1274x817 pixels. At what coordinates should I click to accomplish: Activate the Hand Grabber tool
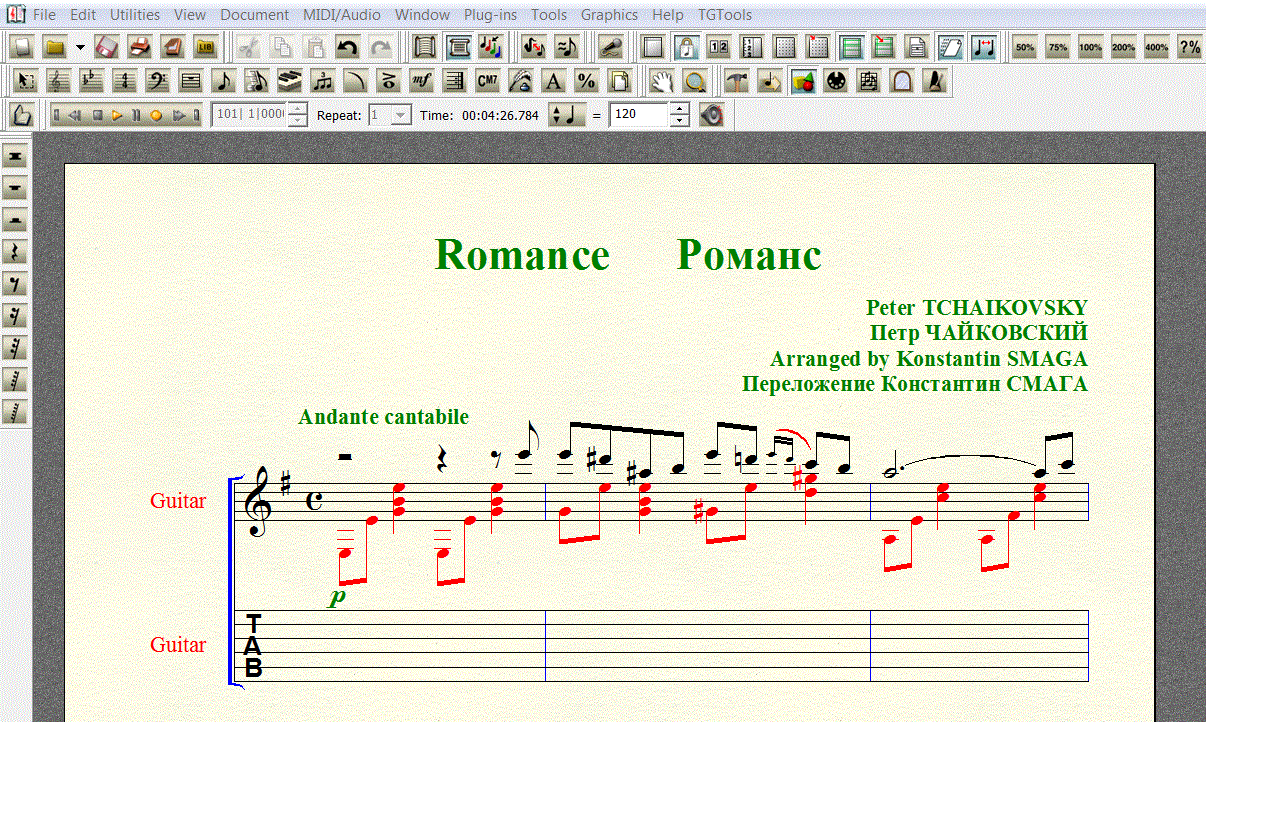(663, 81)
